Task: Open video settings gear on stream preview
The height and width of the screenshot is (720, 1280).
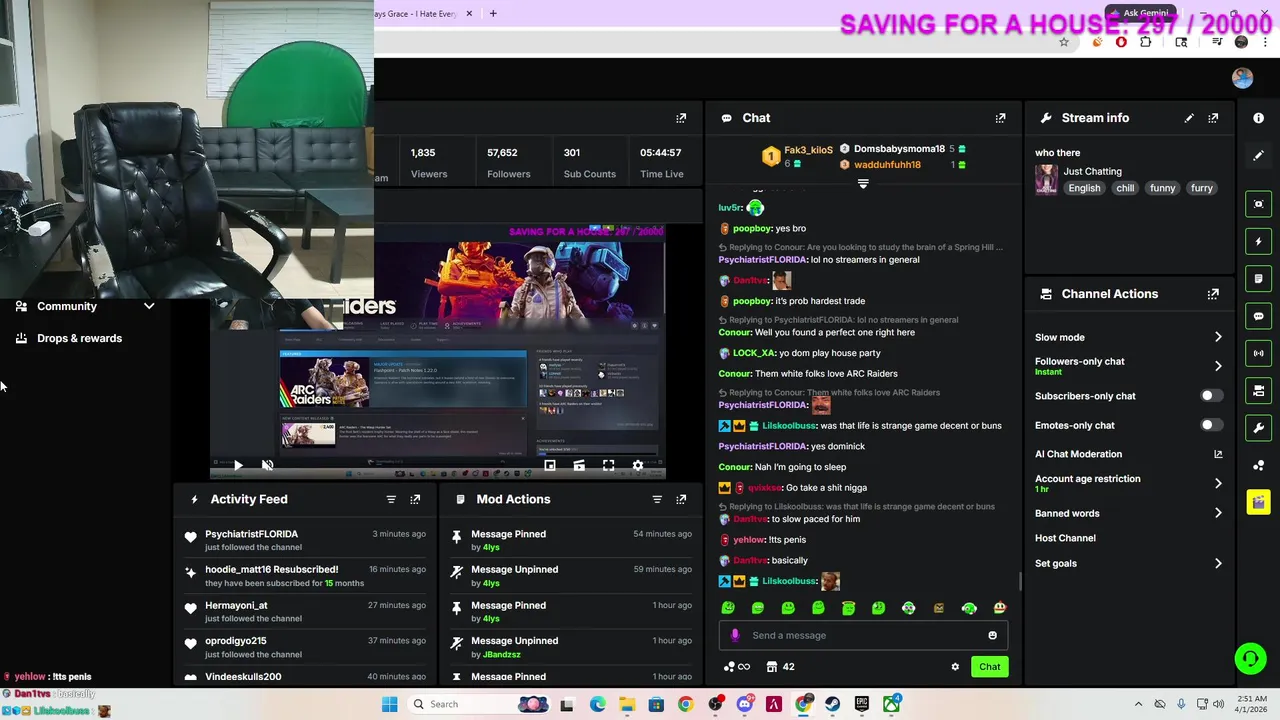Action: 638,465
